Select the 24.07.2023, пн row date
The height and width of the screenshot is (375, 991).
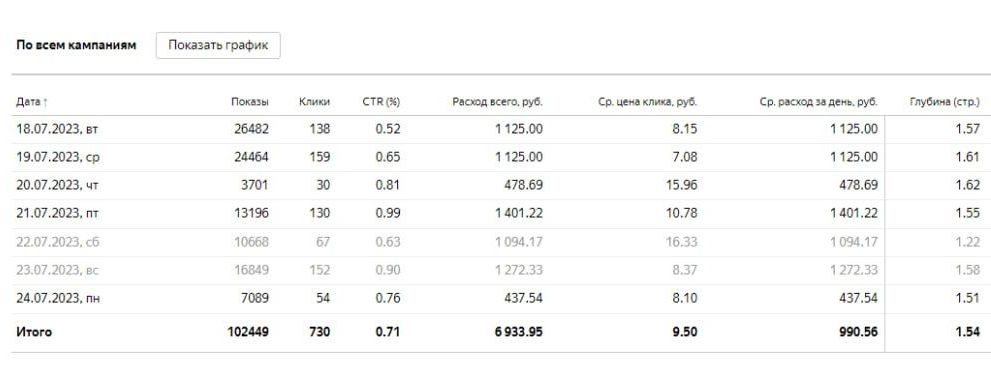(58, 298)
